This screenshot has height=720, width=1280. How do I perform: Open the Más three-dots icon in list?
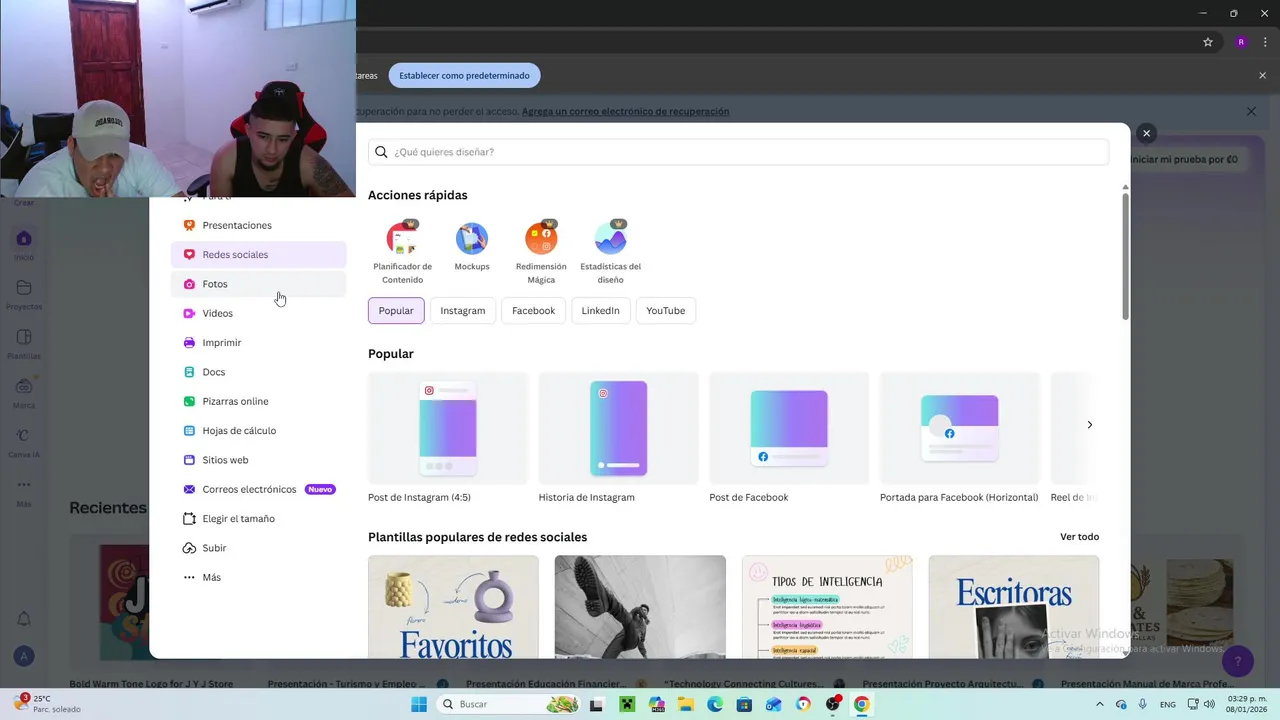click(189, 577)
